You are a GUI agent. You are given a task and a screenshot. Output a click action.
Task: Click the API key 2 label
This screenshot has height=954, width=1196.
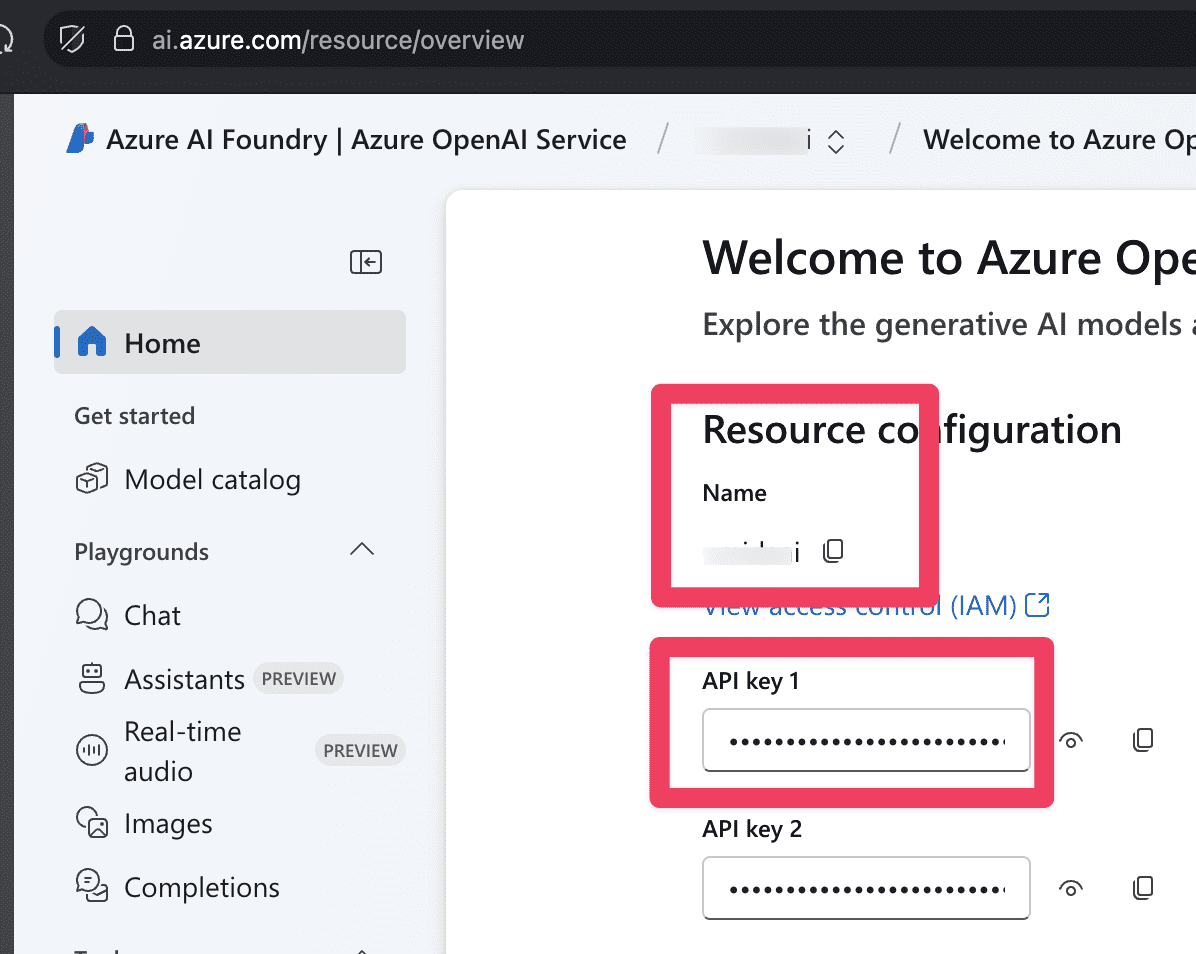[x=752, y=829]
